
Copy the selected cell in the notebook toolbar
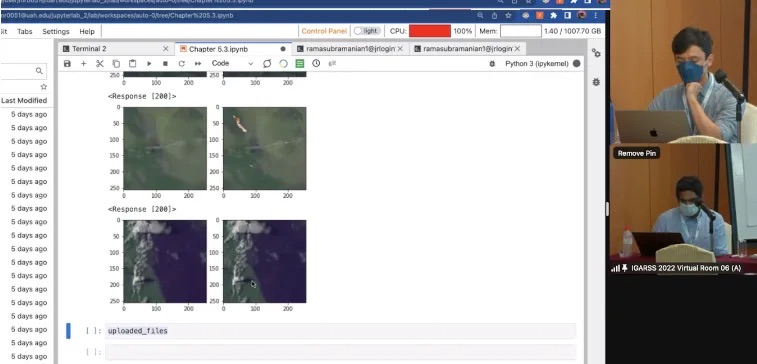click(x=116, y=64)
